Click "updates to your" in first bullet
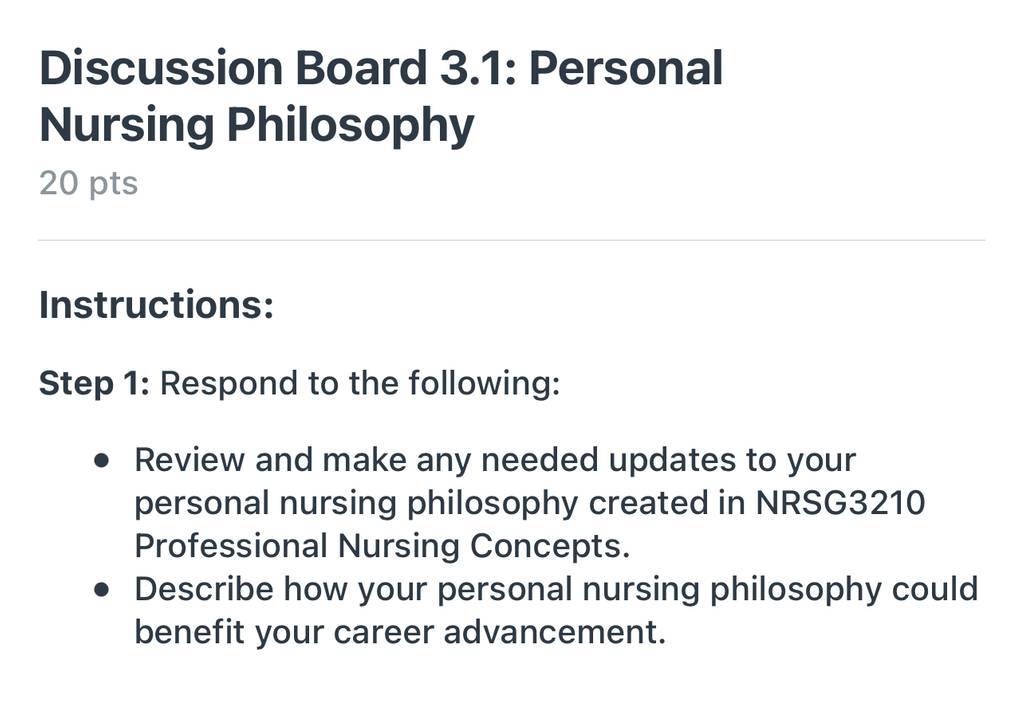 point(732,461)
